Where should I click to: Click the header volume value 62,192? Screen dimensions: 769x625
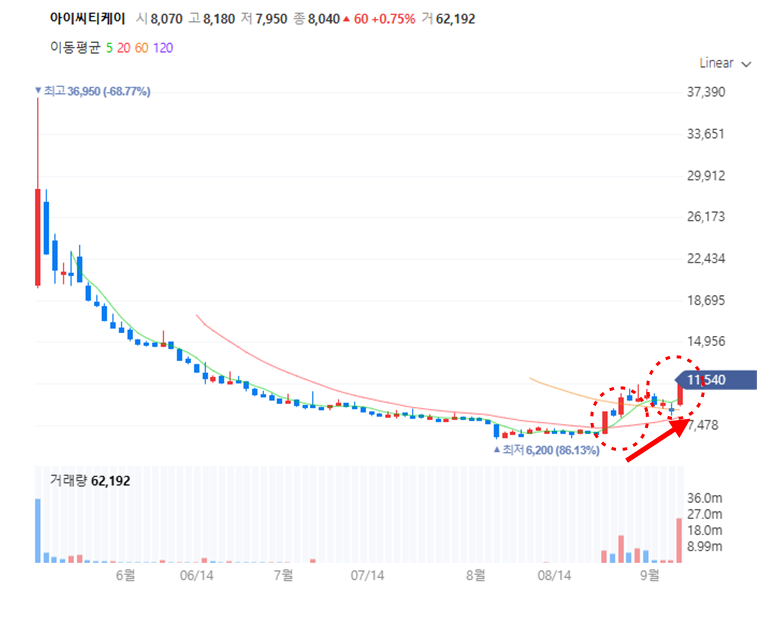(456, 19)
